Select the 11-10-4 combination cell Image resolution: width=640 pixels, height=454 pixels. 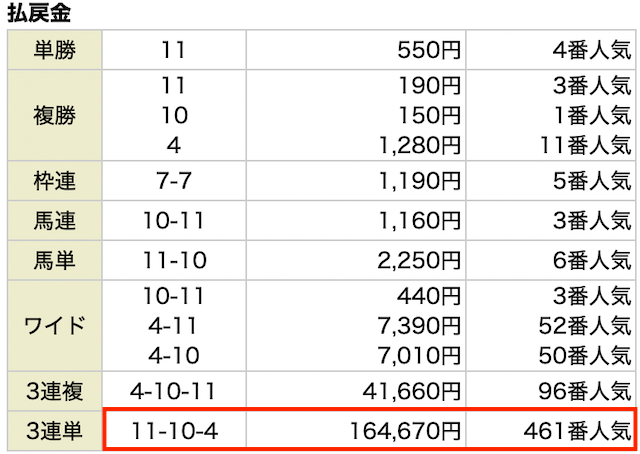(x=174, y=431)
